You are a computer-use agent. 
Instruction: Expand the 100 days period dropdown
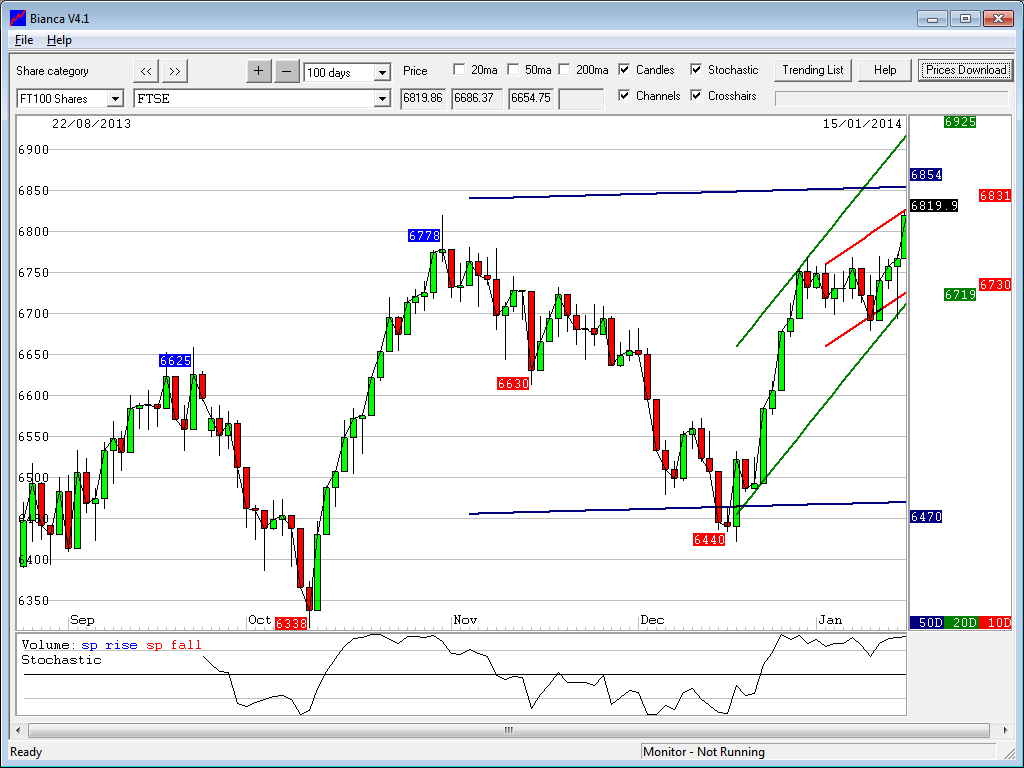382,73
